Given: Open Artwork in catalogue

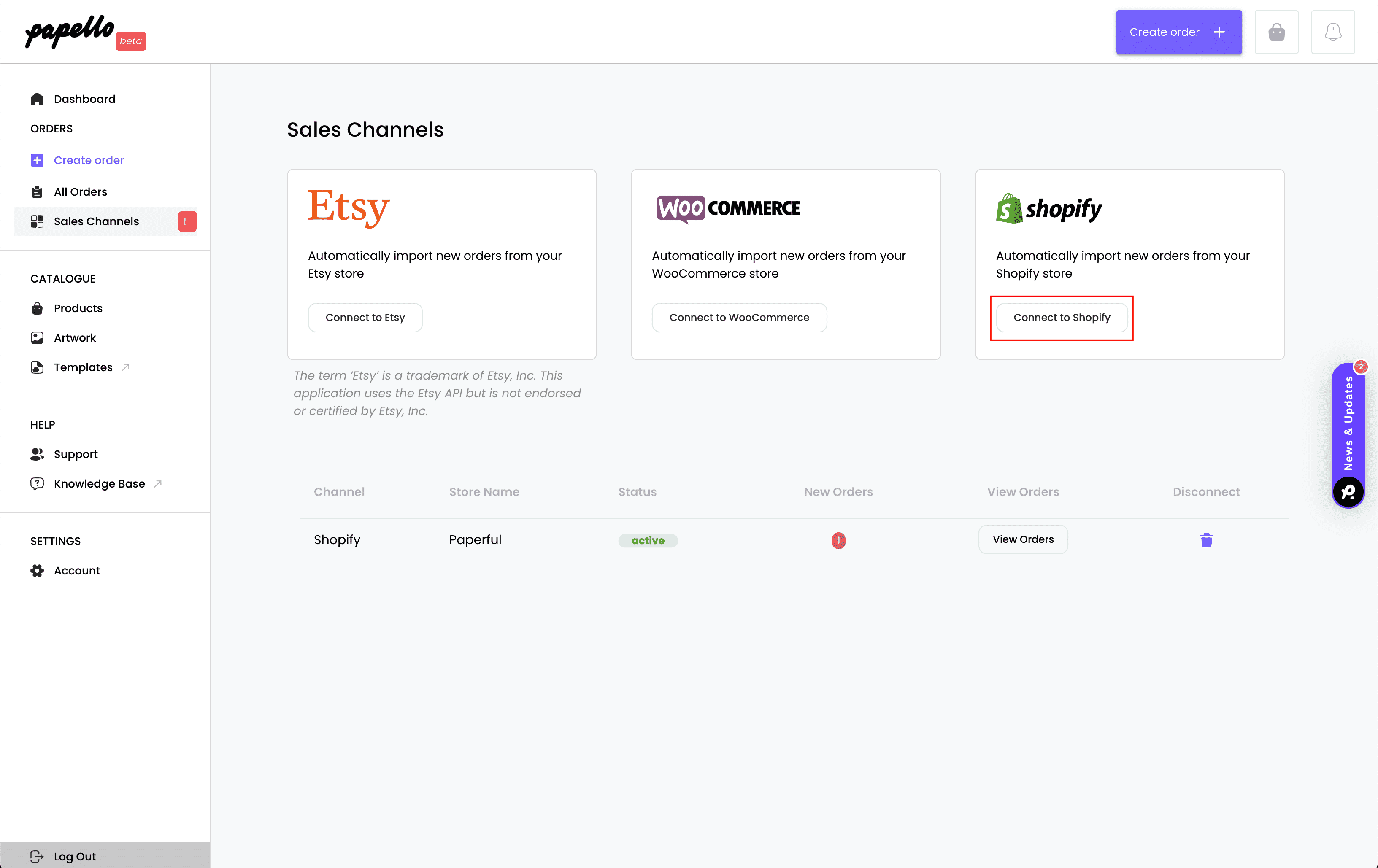Looking at the screenshot, I should [x=75, y=337].
